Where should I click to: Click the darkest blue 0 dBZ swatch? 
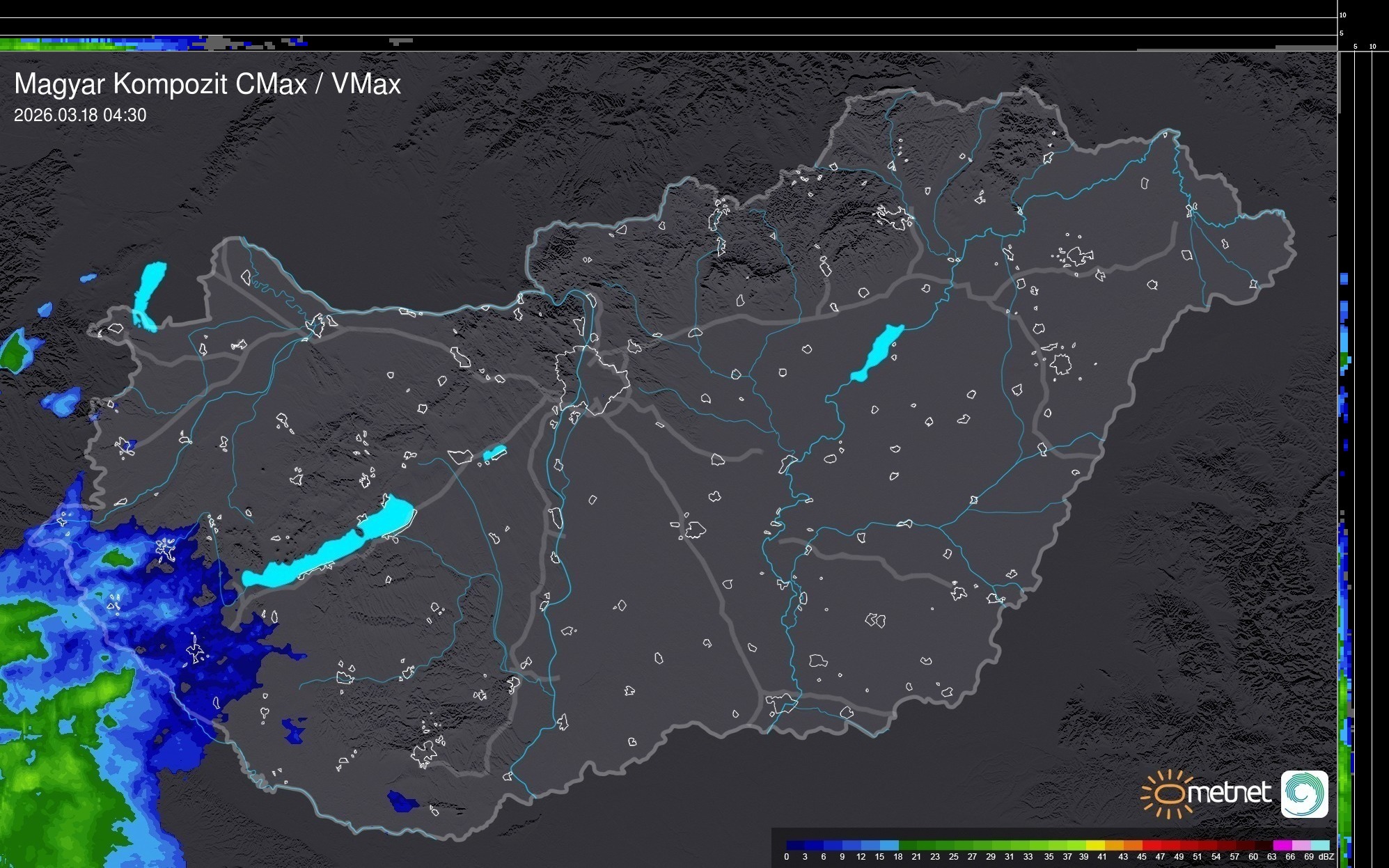click(792, 845)
